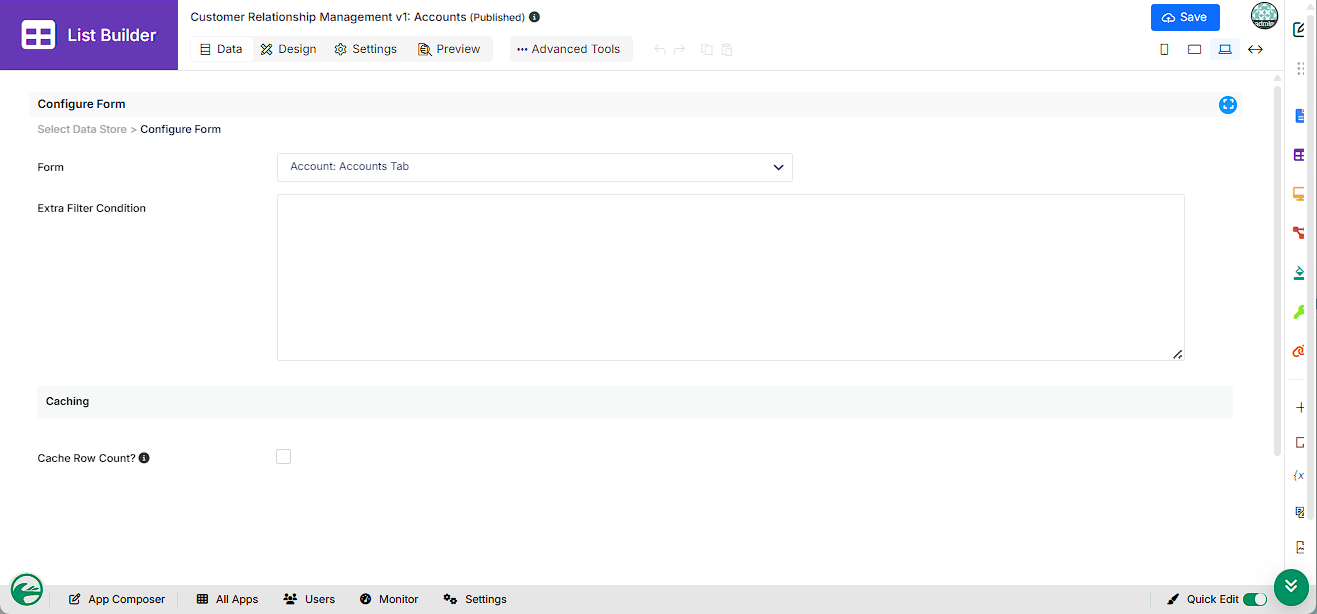Open the Settings tab in toolbar

pyautogui.click(x=365, y=49)
